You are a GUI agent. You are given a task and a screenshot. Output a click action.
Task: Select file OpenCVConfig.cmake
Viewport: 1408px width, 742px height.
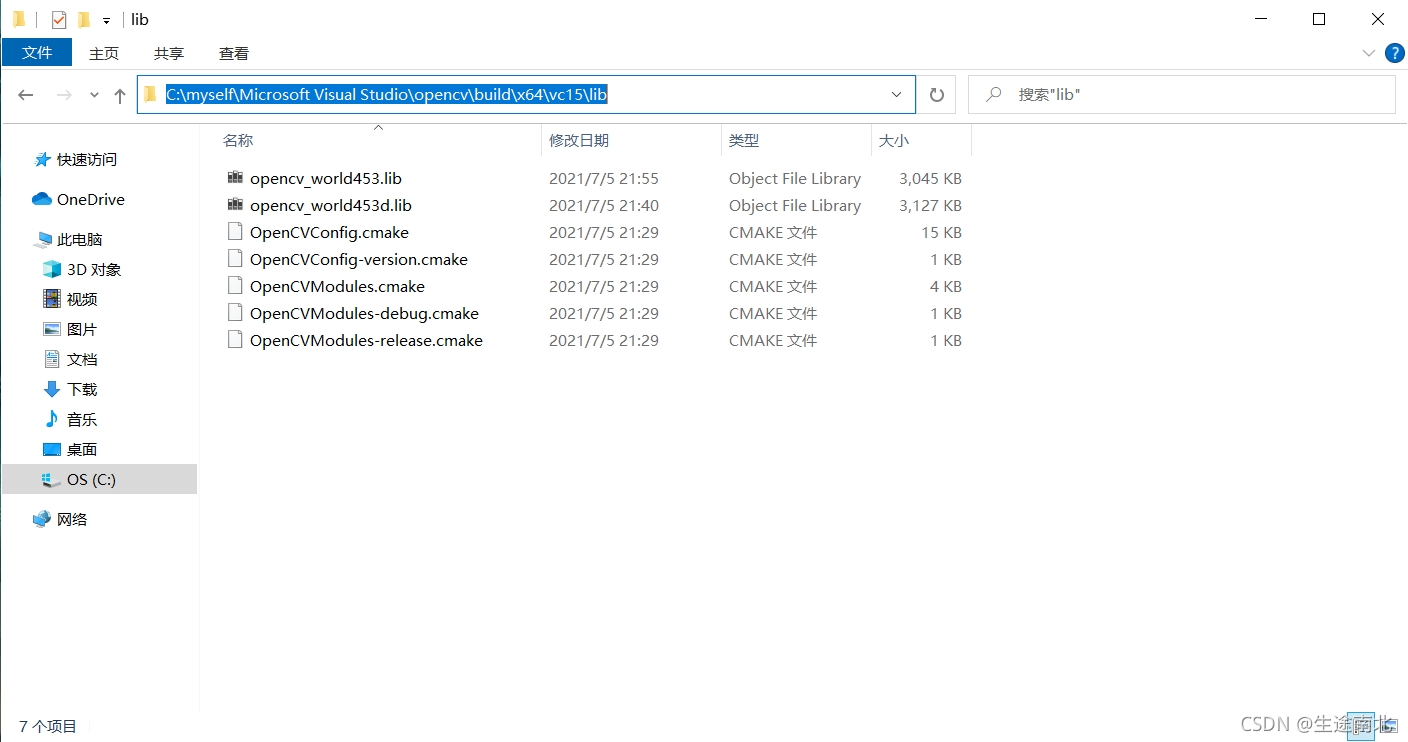(x=329, y=233)
